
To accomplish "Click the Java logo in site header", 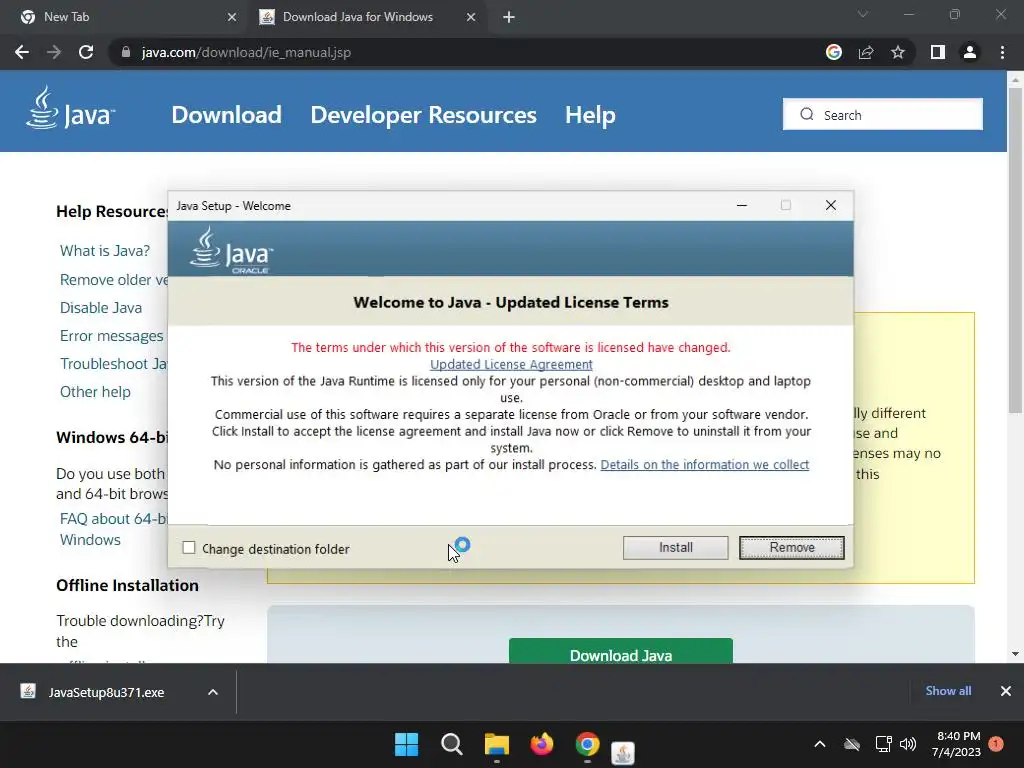I will coord(71,108).
